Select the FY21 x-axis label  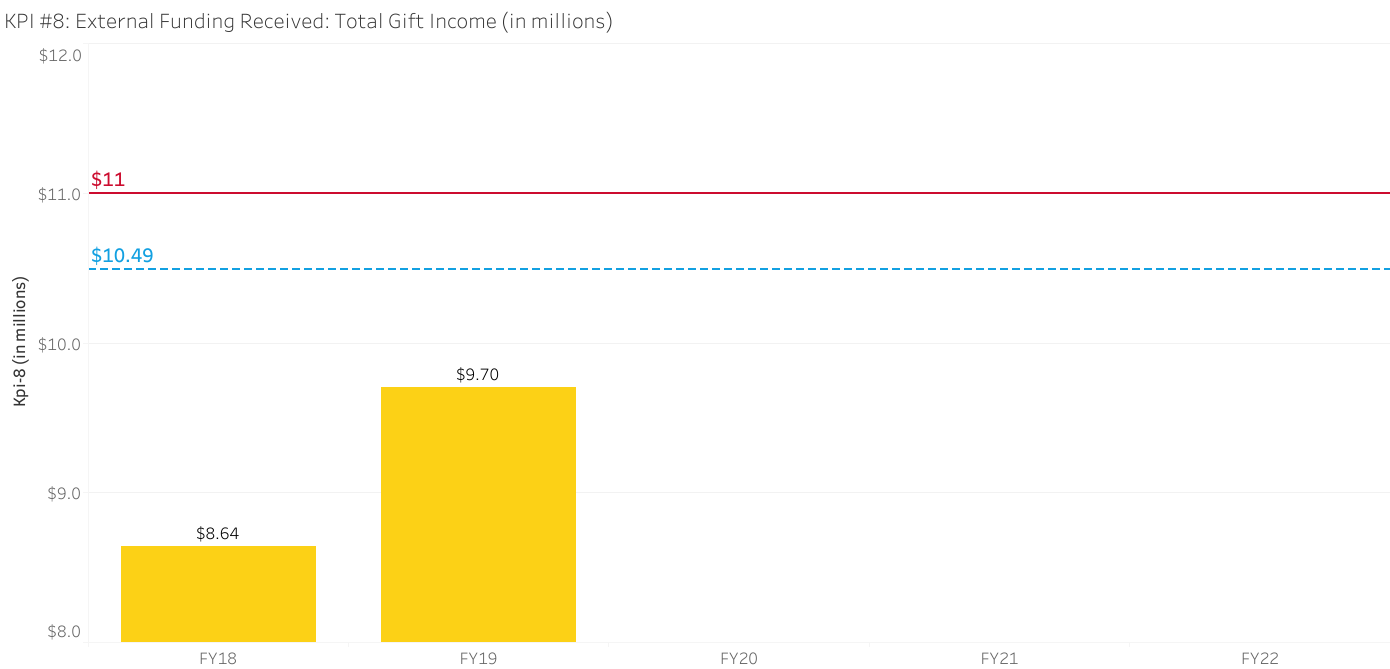999,658
